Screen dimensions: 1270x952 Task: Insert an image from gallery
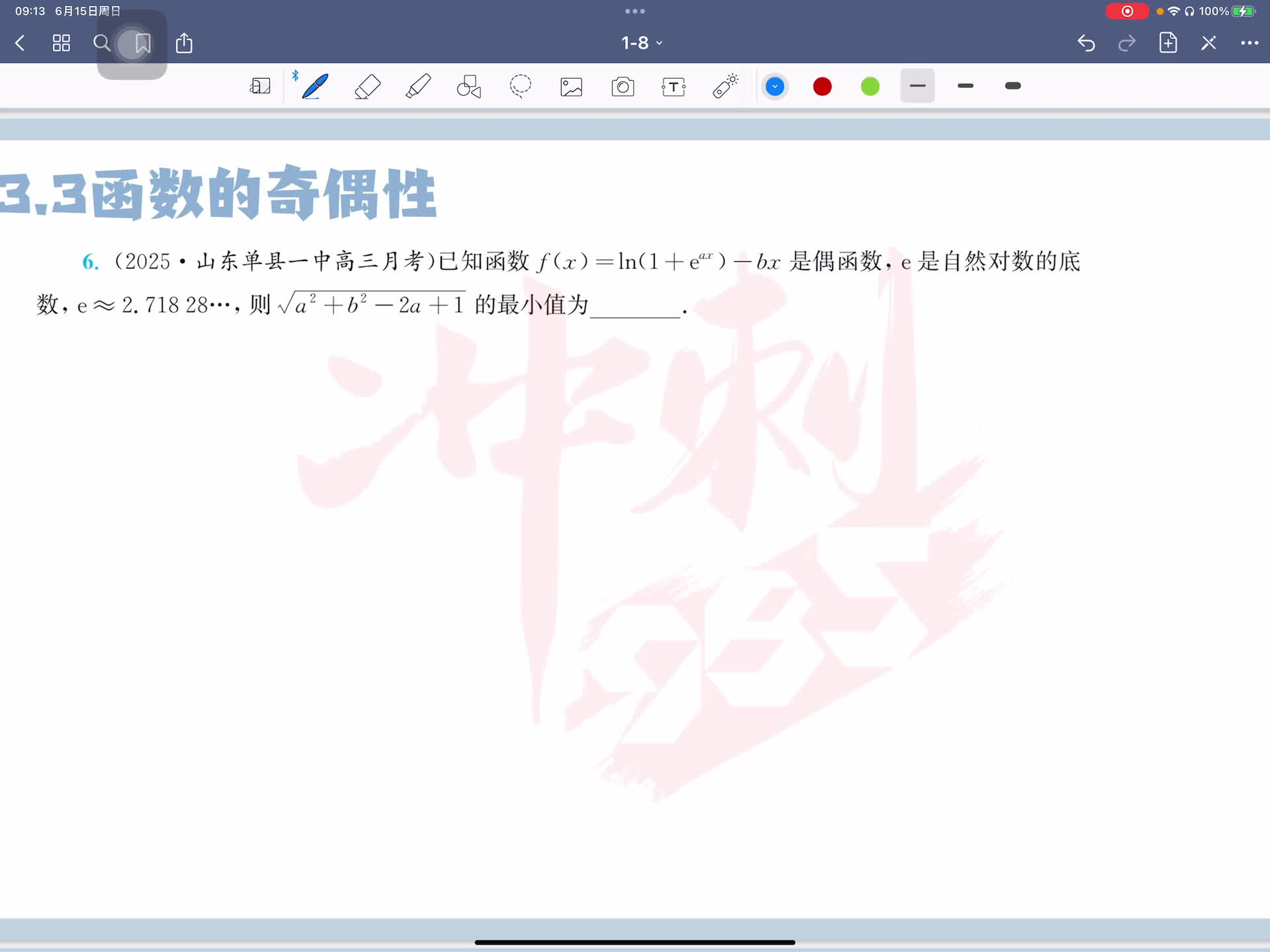point(571,87)
